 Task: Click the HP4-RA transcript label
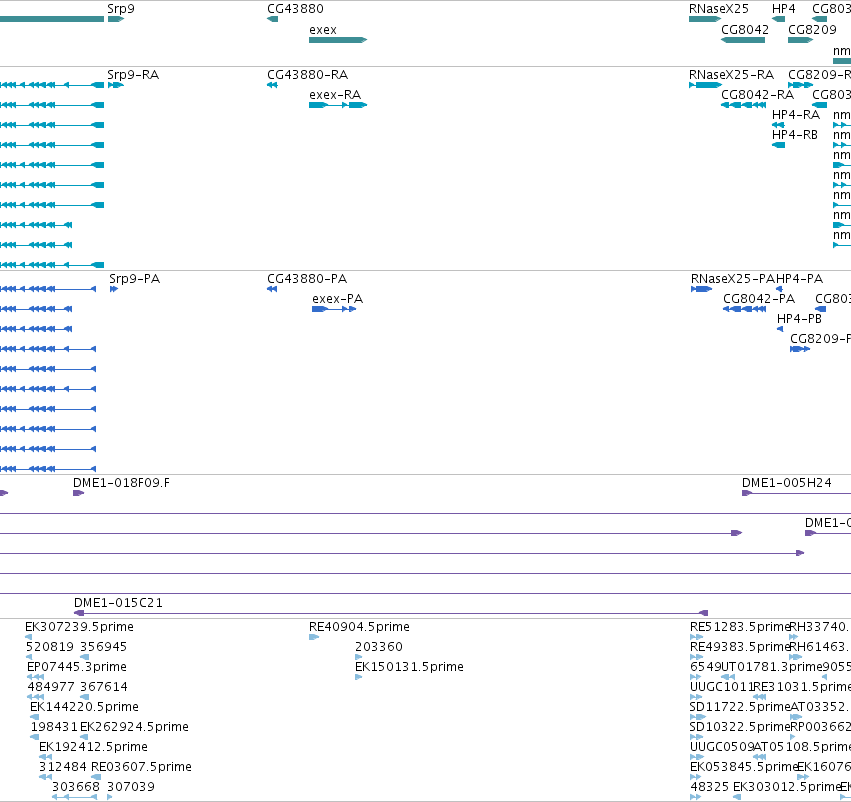pos(796,114)
